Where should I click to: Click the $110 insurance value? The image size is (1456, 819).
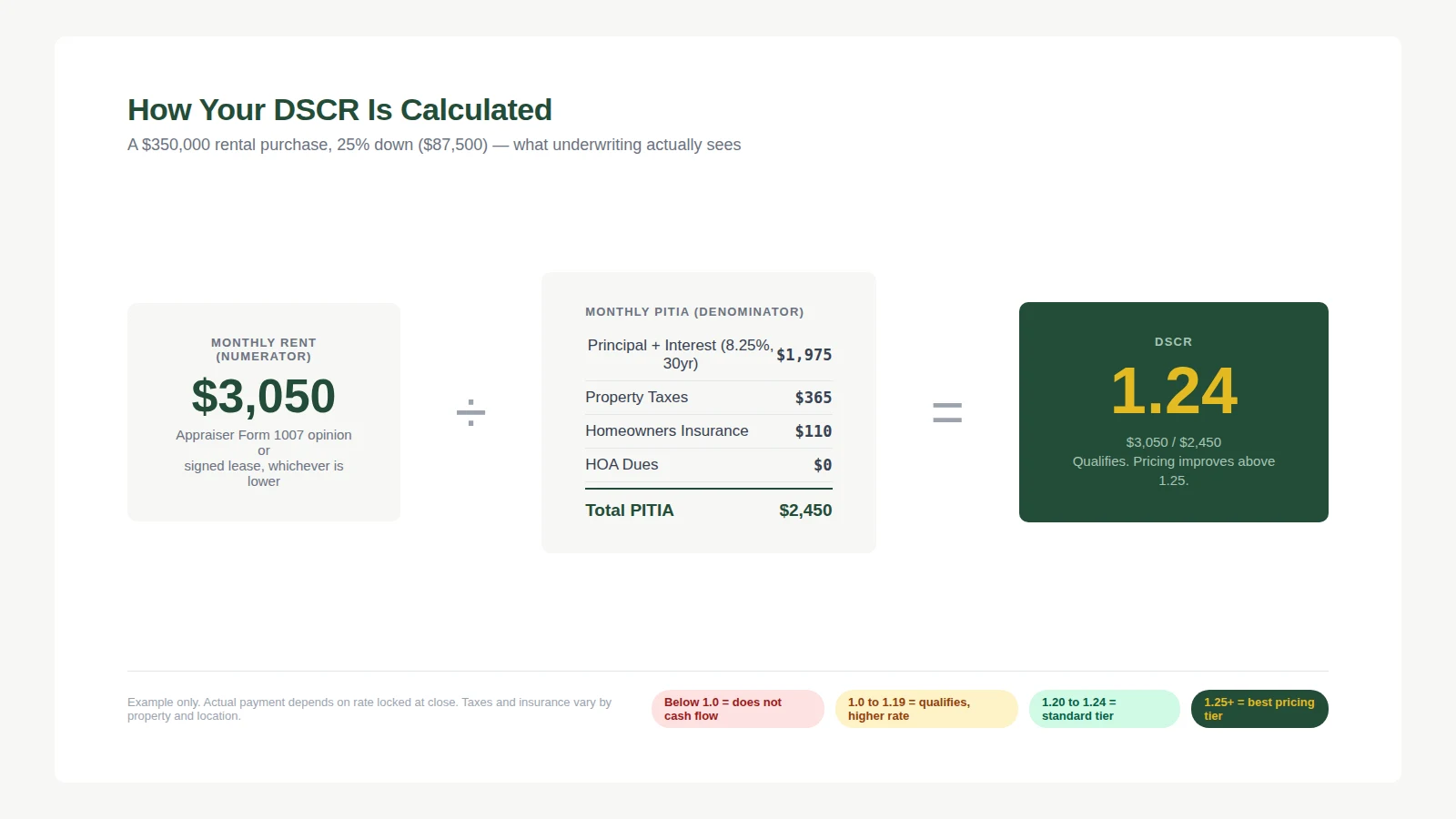pyautogui.click(x=814, y=431)
